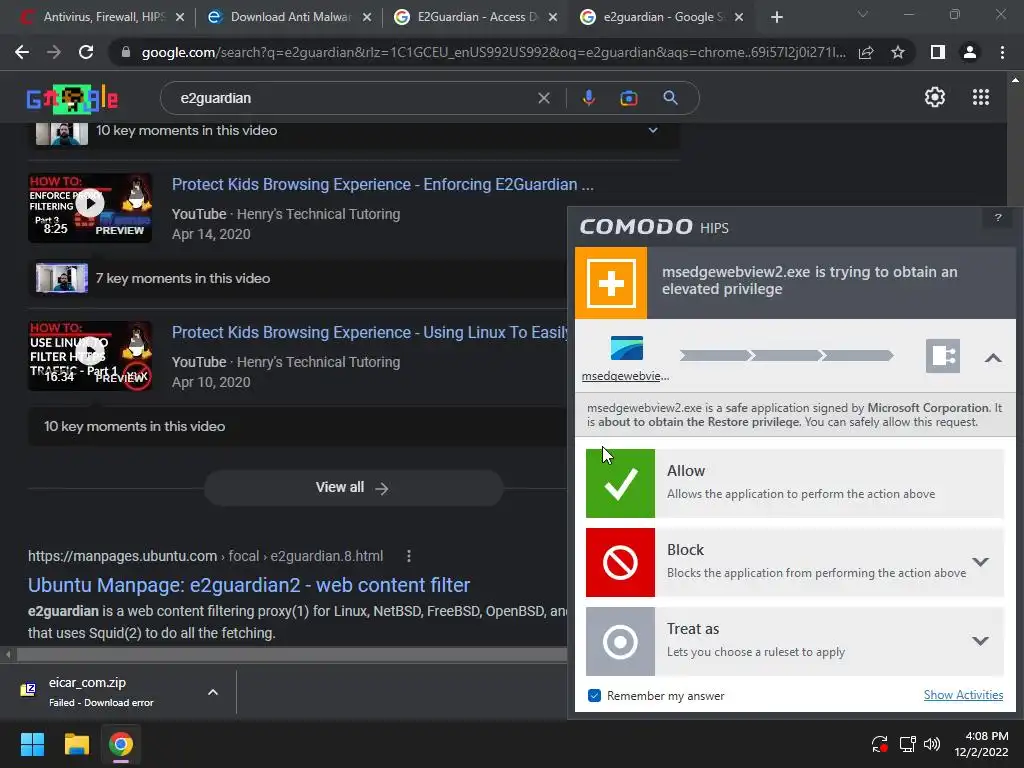Reload the current page
The width and height of the screenshot is (1024, 768).
86,52
